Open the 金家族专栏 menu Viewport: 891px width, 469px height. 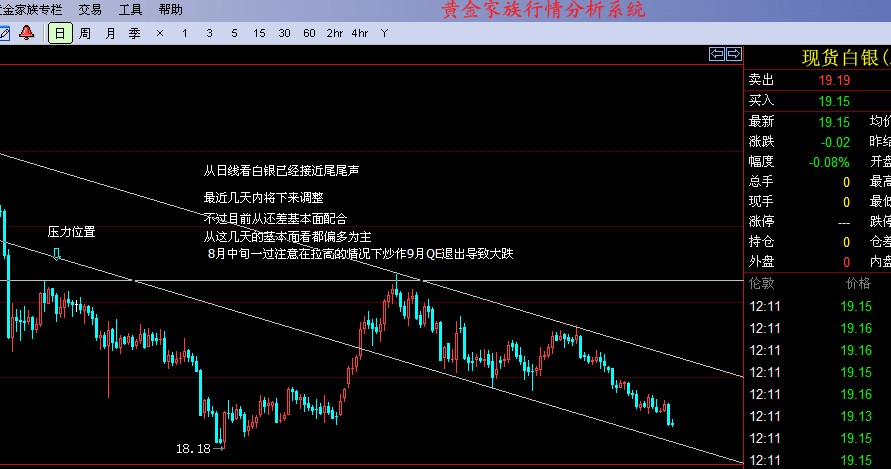(x=31, y=10)
